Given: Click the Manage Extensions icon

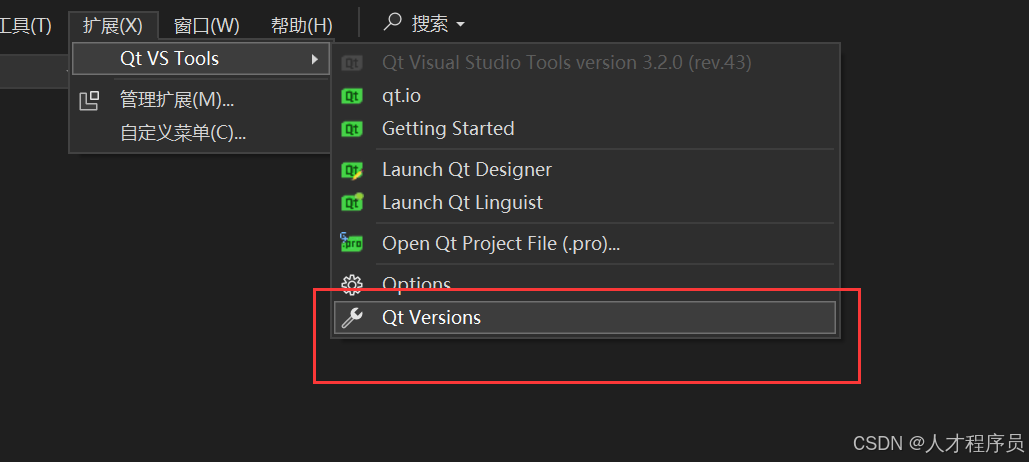Looking at the screenshot, I should 90,100.
